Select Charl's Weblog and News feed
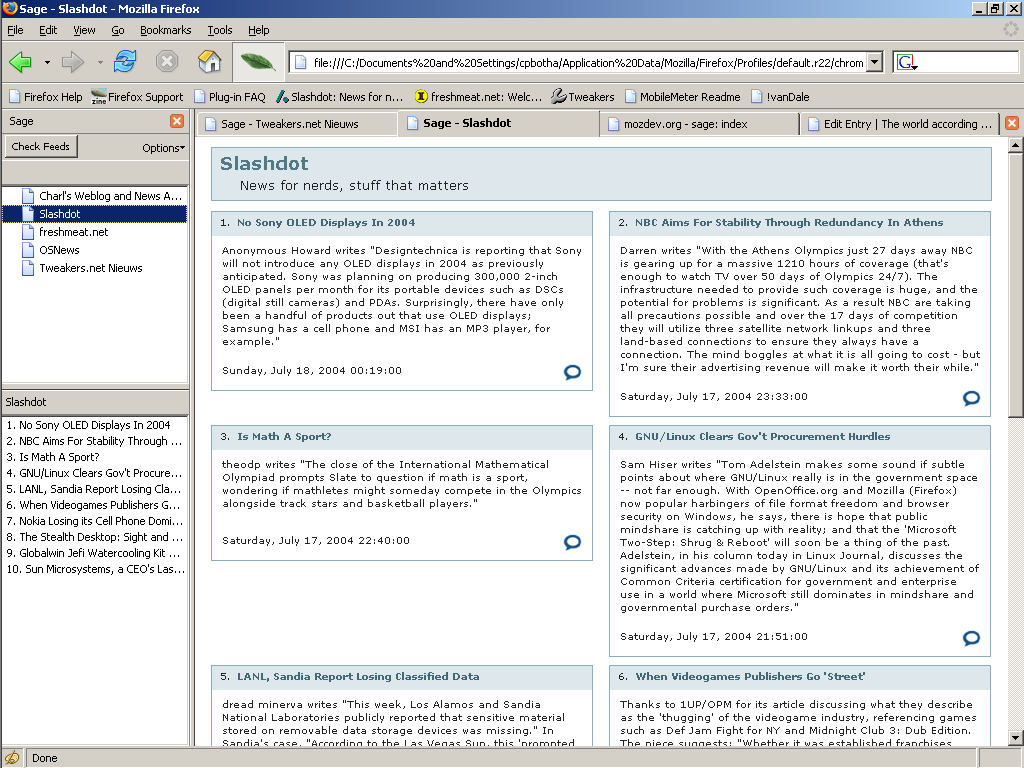The height and width of the screenshot is (768, 1024). pyautogui.click(x=95, y=196)
